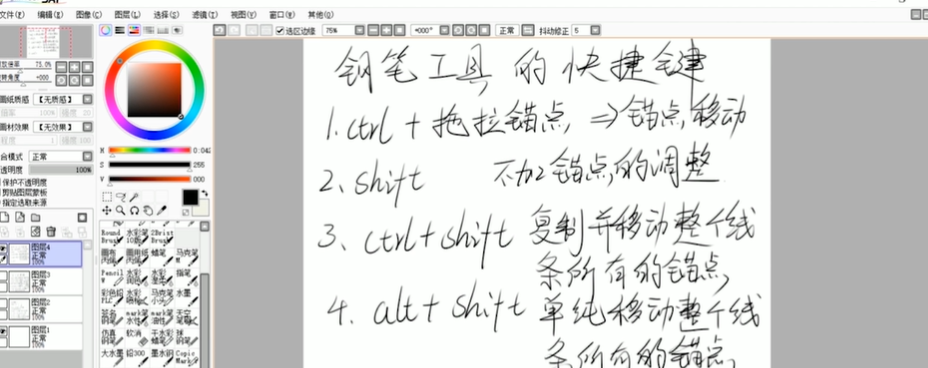928x368 pixels.
Task: Open the 画纸质感 dropdown
Action: [x=87, y=99]
